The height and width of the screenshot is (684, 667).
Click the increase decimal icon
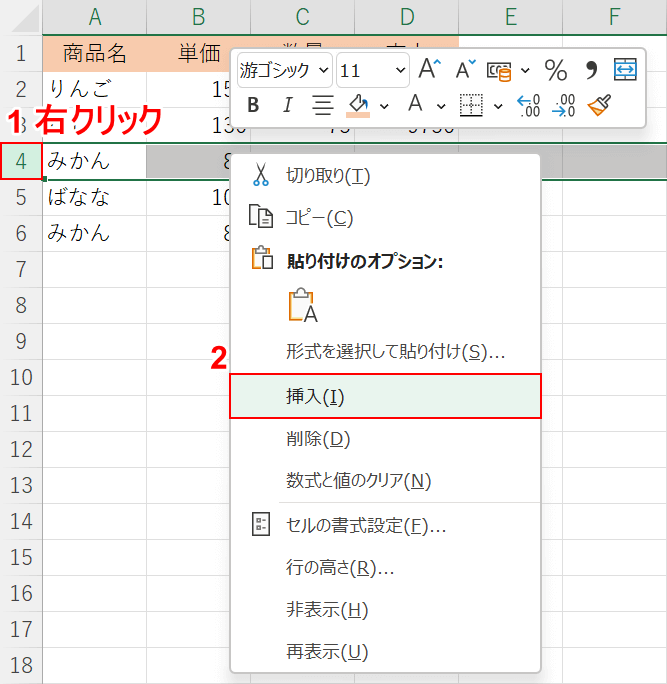point(528,105)
